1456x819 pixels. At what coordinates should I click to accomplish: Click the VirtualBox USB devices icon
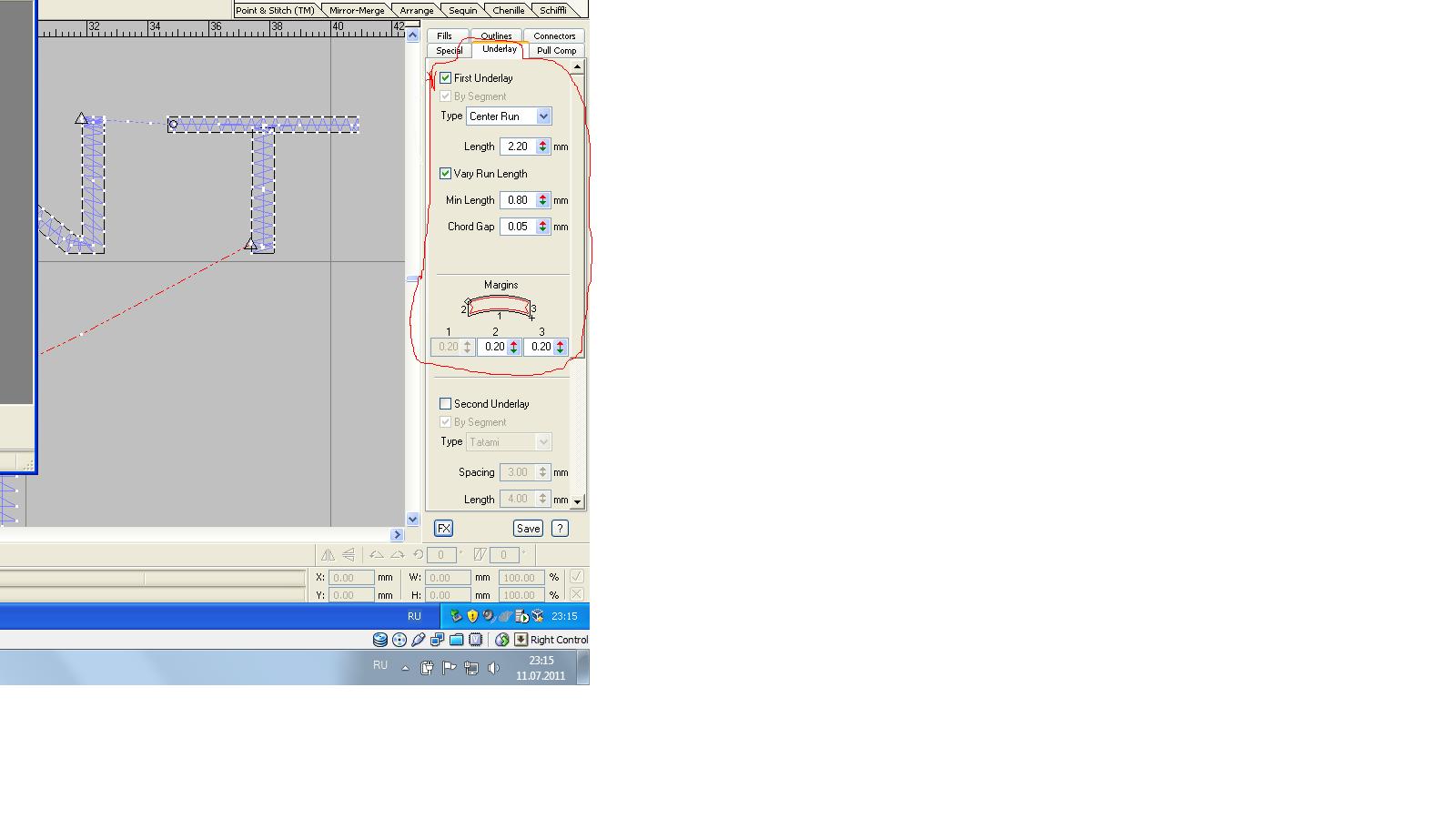419,640
